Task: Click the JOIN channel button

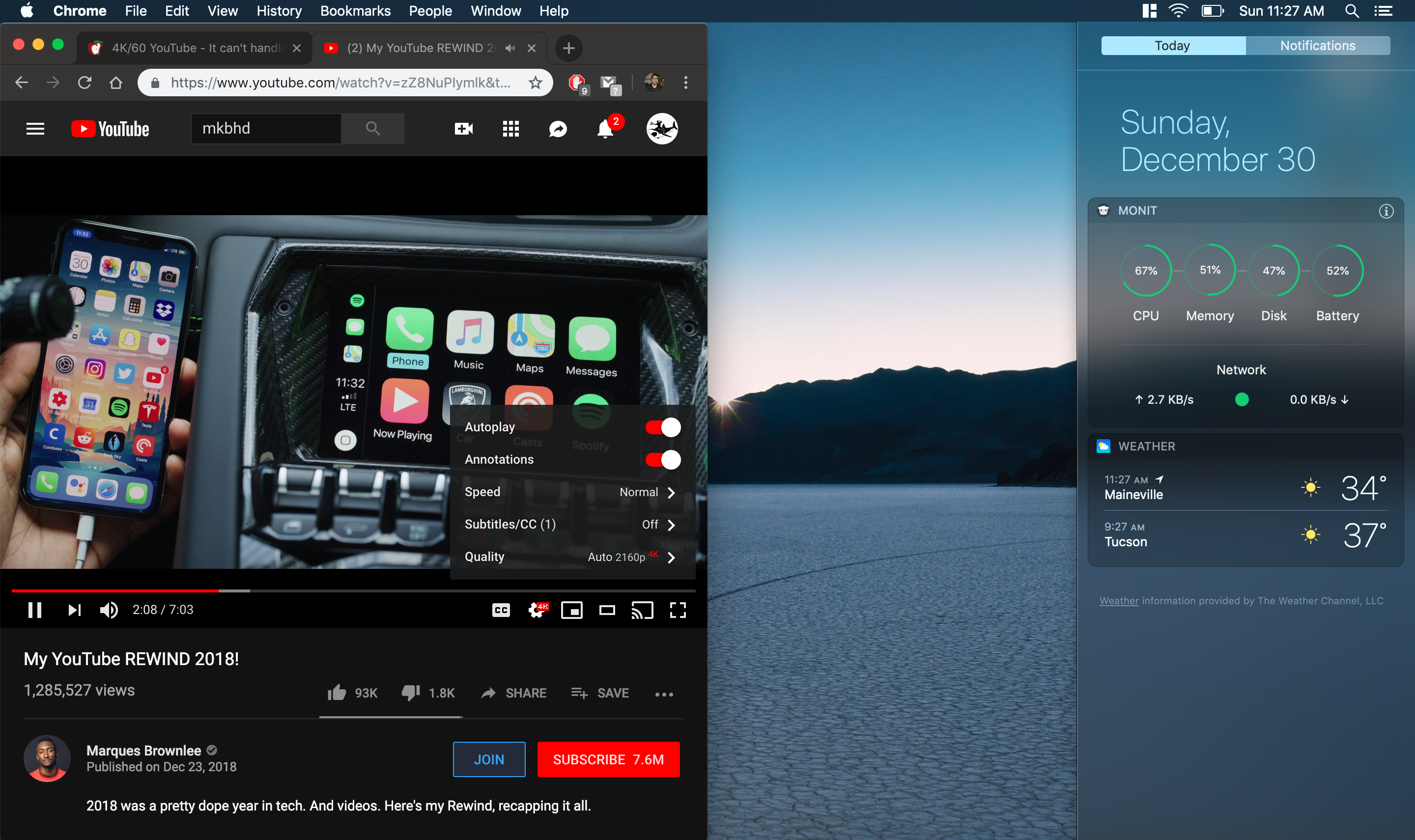Action: pos(488,759)
